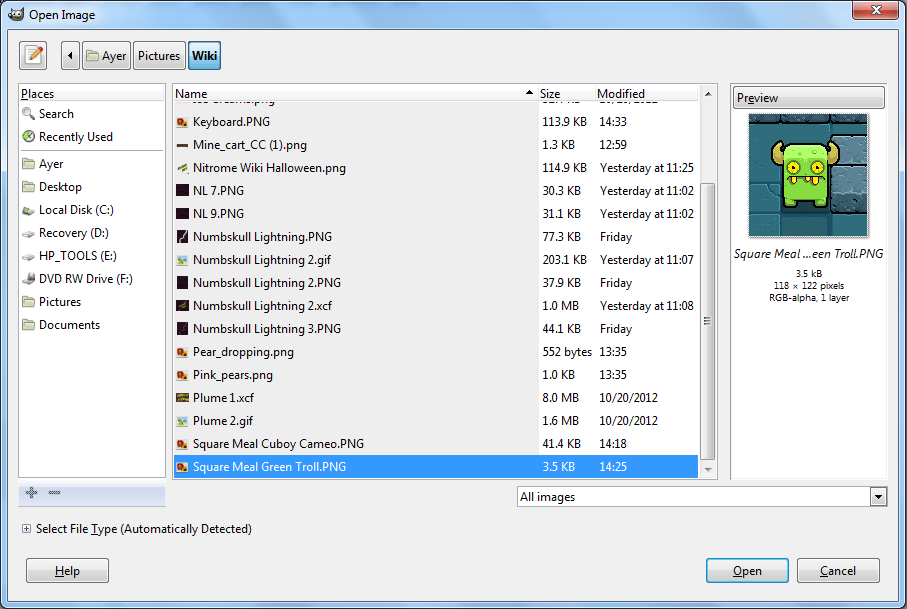Click the back arrow path button

point(70,56)
